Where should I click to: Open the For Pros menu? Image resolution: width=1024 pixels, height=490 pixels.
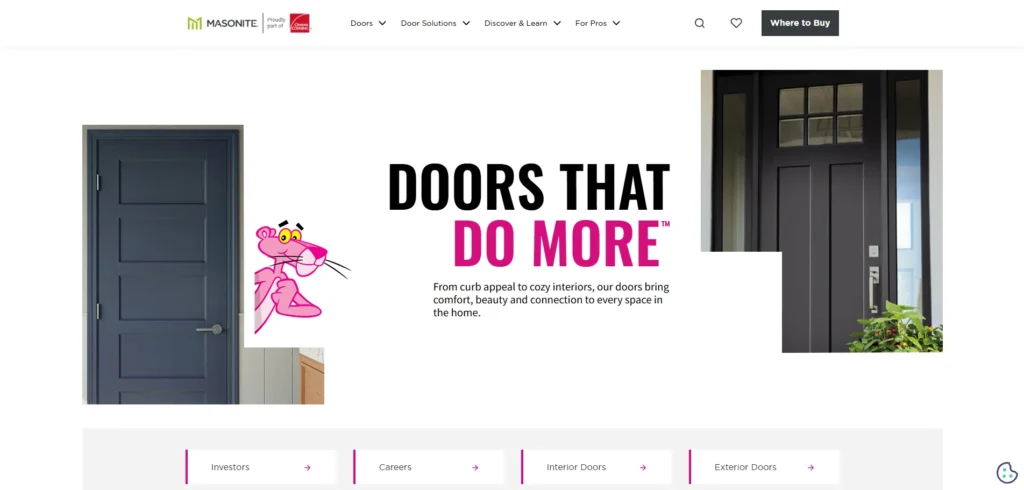[598, 24]
